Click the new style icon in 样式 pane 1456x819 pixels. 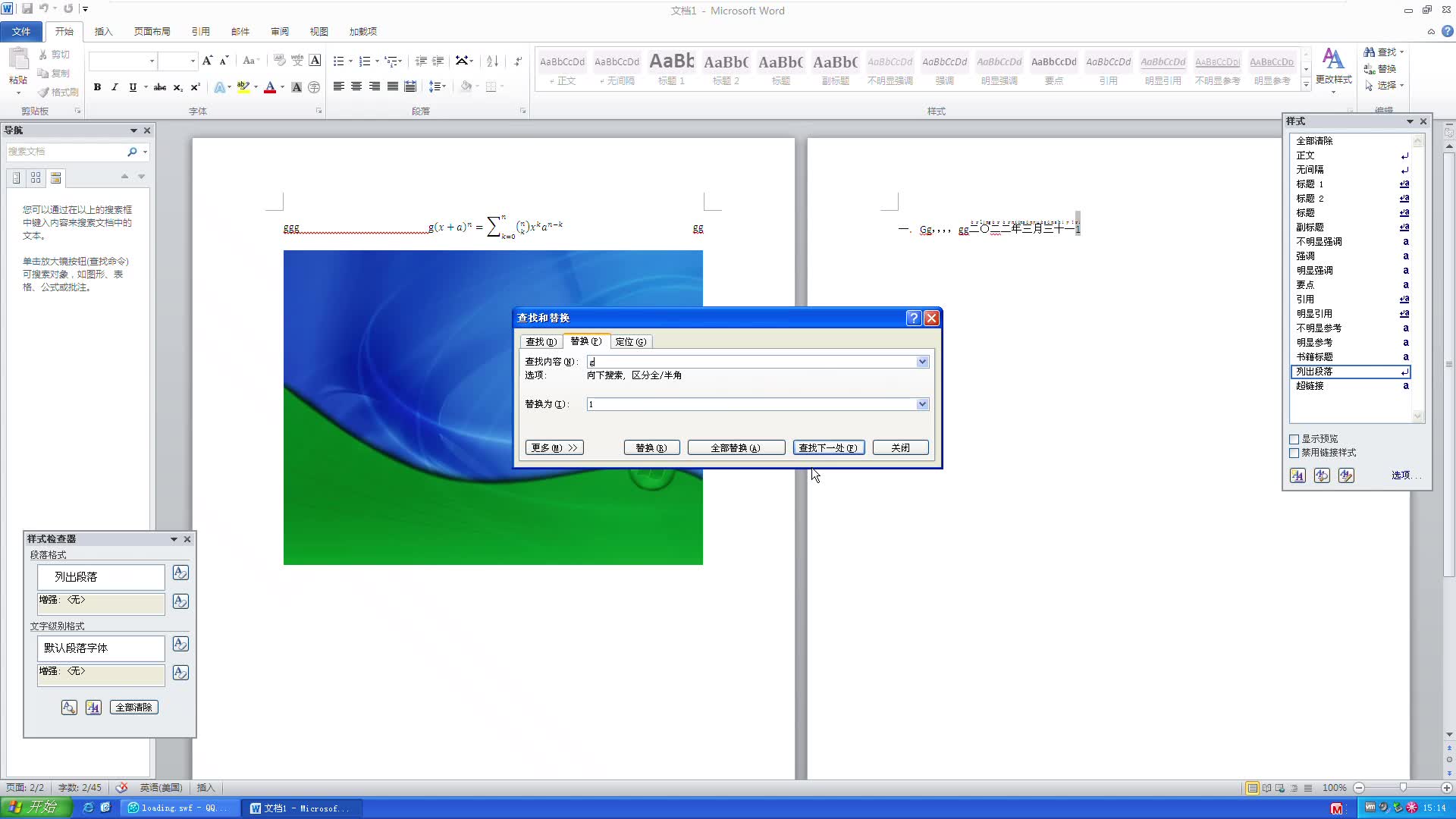coord(1298,475)
